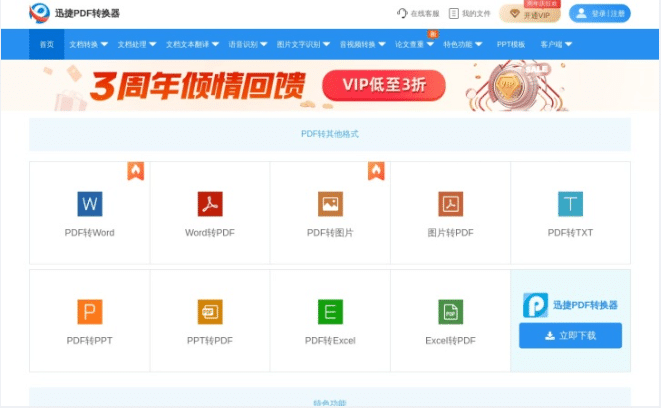
Task: Click the 我的文件 document icon
Action: [x=454, y=13]
